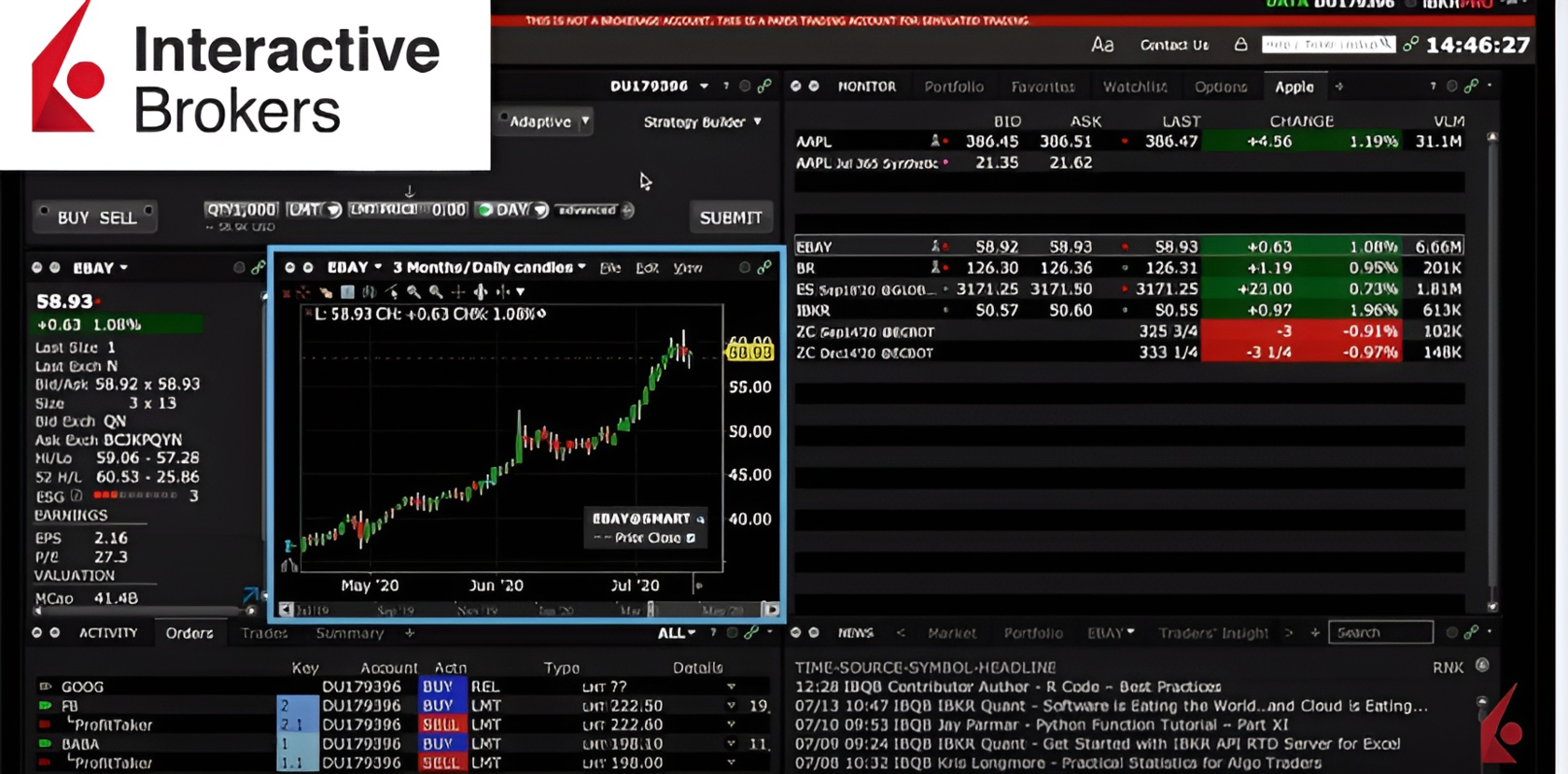1568x774 pixels.
Task: Open the ALL filter dropdown in Activity panel
Action: coord(677,633)
